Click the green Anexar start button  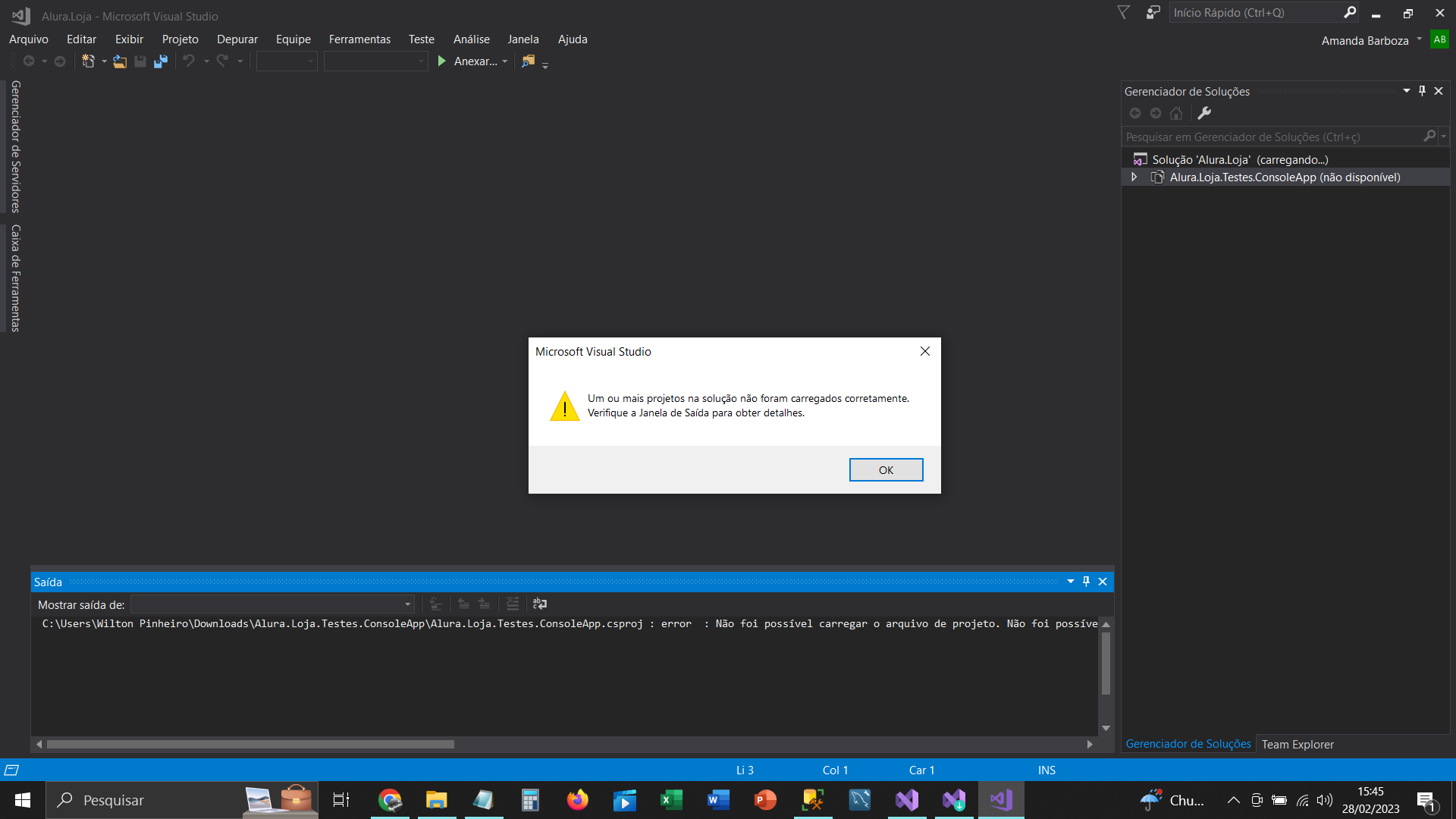click(x=468, y=61)
